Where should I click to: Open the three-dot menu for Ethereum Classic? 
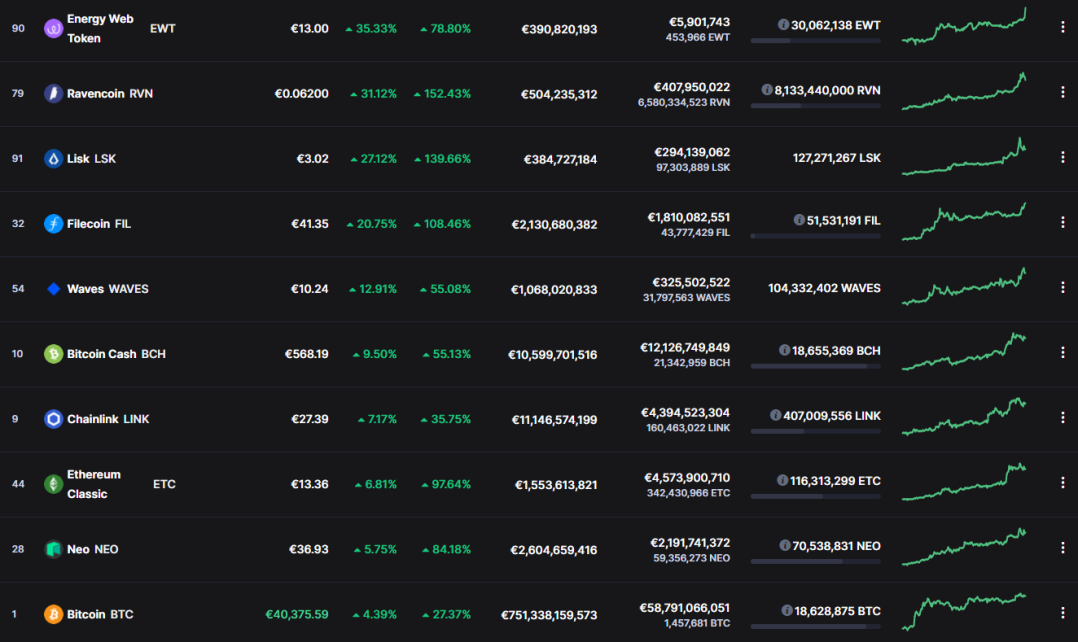1063,483
